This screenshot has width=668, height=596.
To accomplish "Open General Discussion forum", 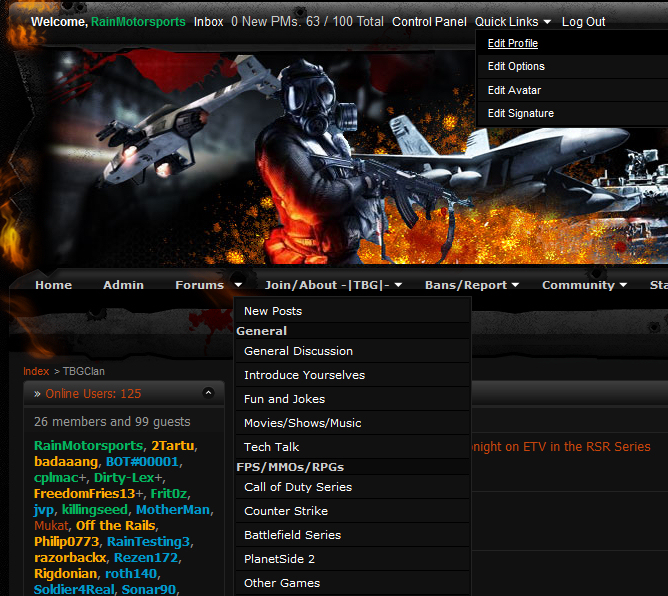I will click(x=353, y=351).
